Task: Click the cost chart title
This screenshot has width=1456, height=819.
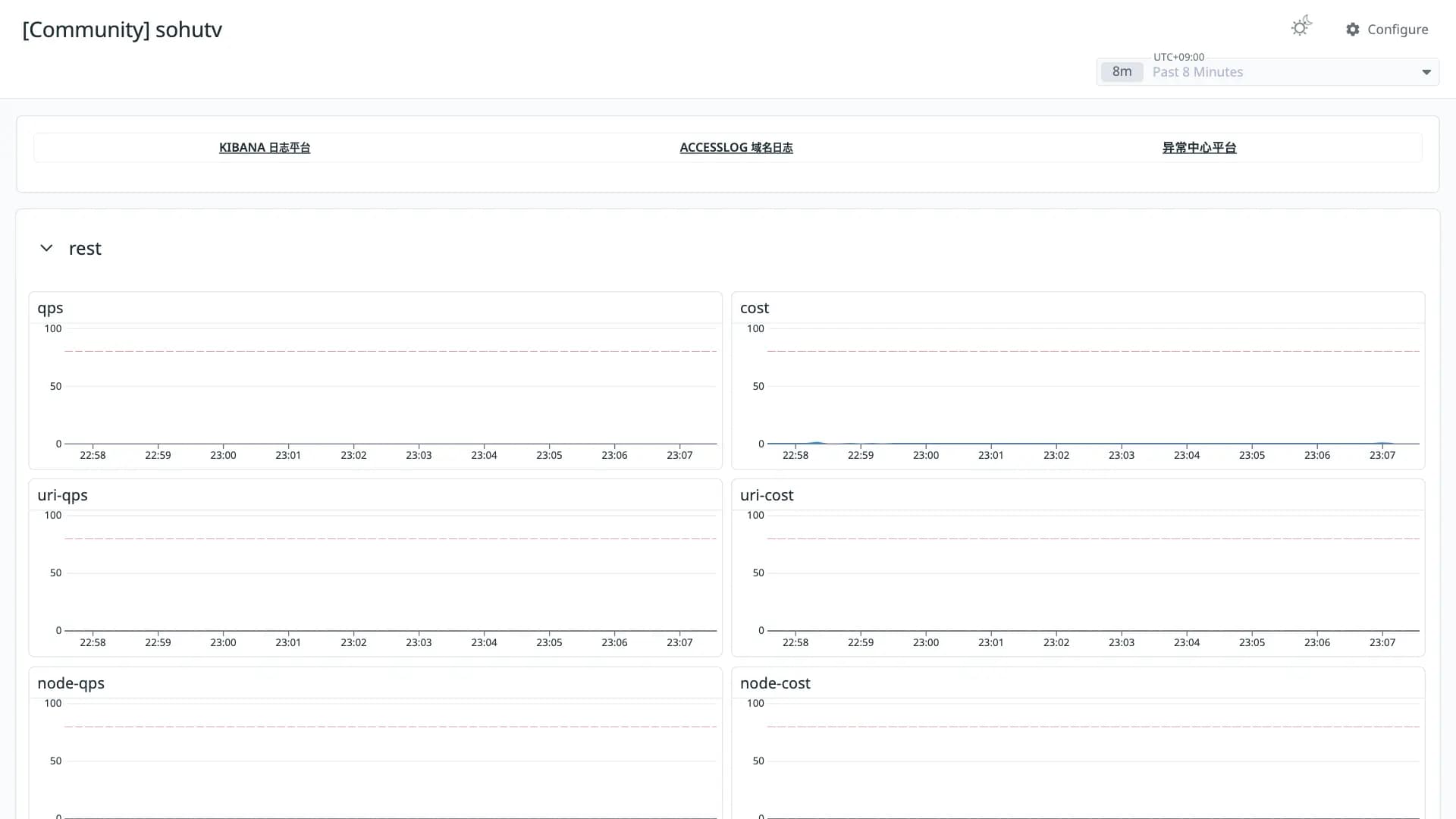Action: pos(755,308)
